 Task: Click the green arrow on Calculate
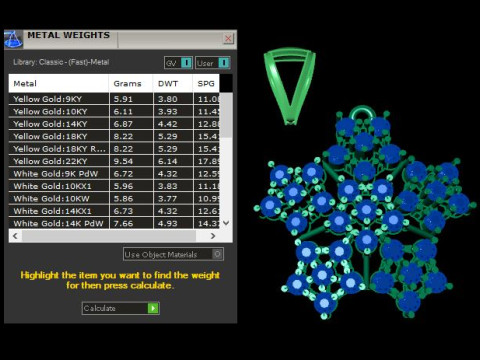click(x=153, y=308)
